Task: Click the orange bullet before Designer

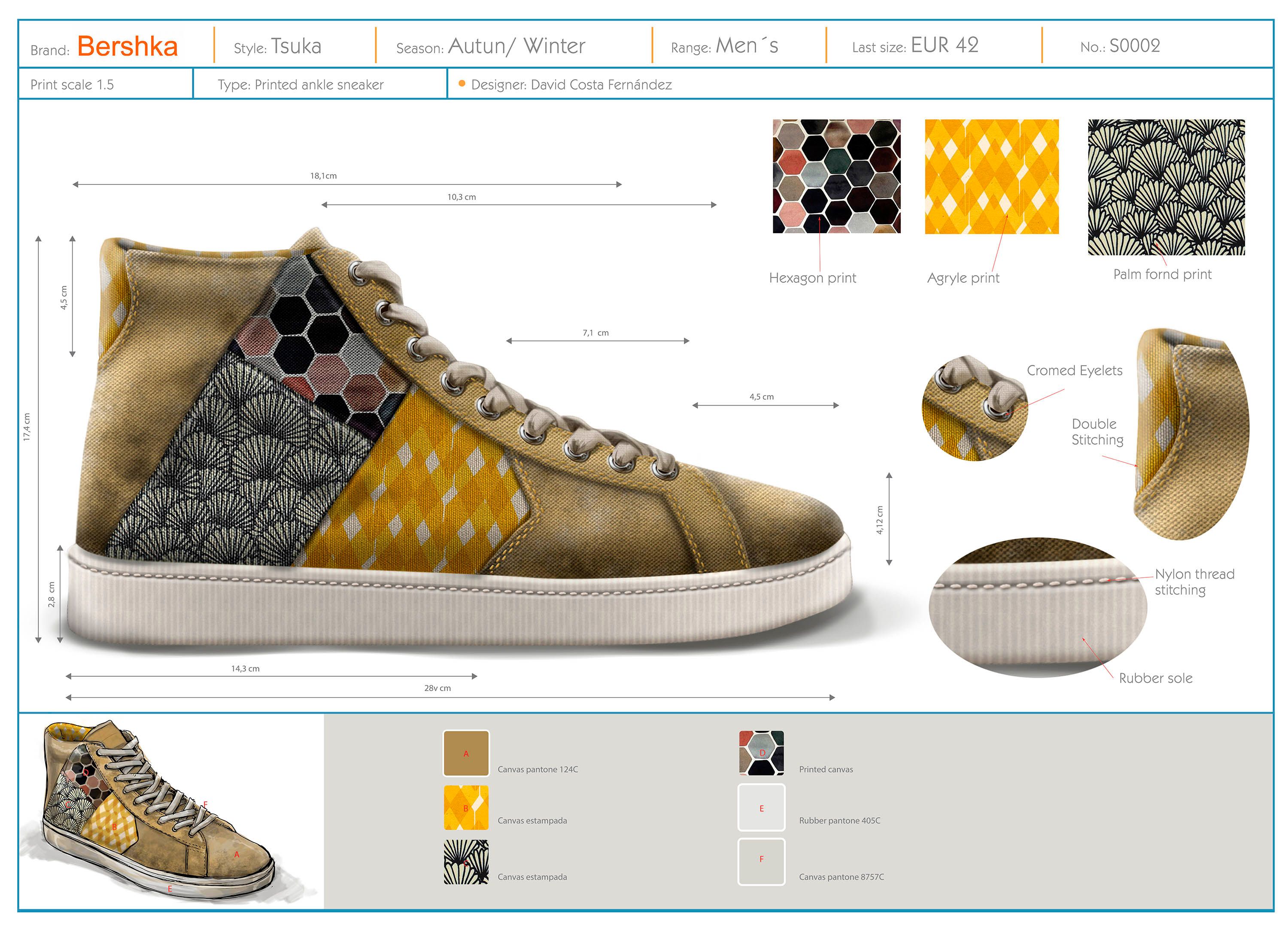Action: (462, 84)
